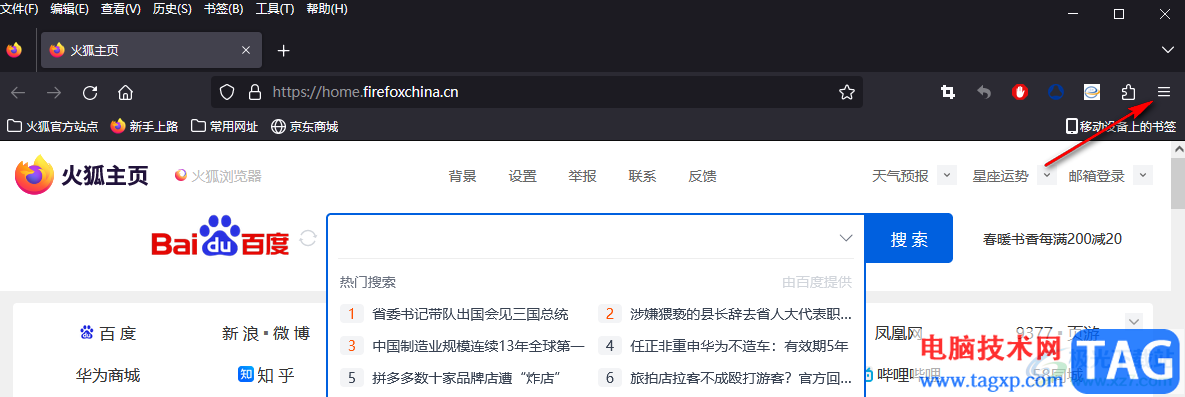Click the padlock site security icon
Image resolution: width=1185 pixels, height=397 pixels.
coord(255,92)
